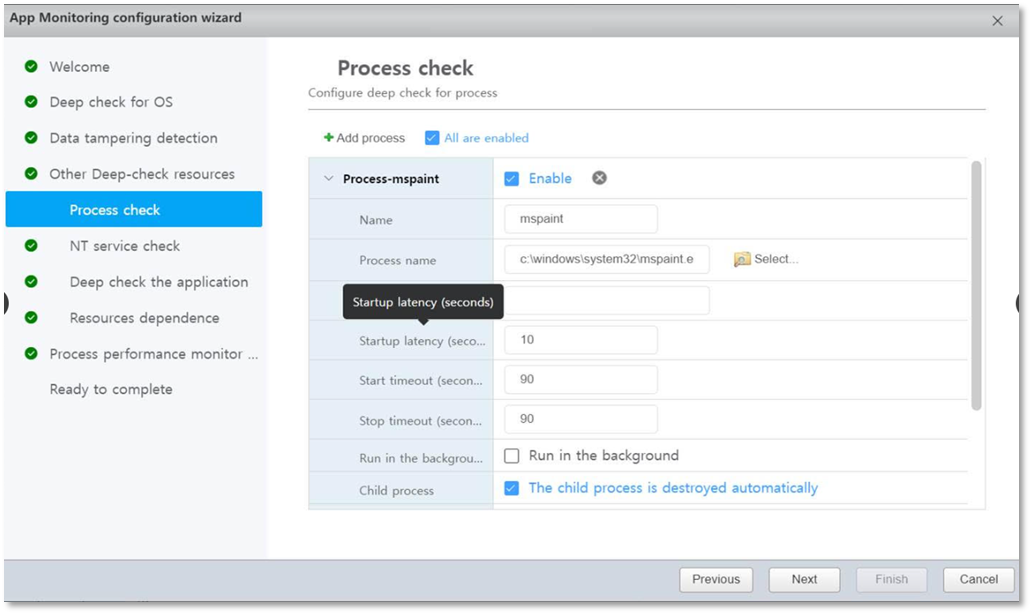Uncheck the Enable checkbox for Process-mspaint
The width and height of the screenshot is (1032, 615).
click(512, 179)
